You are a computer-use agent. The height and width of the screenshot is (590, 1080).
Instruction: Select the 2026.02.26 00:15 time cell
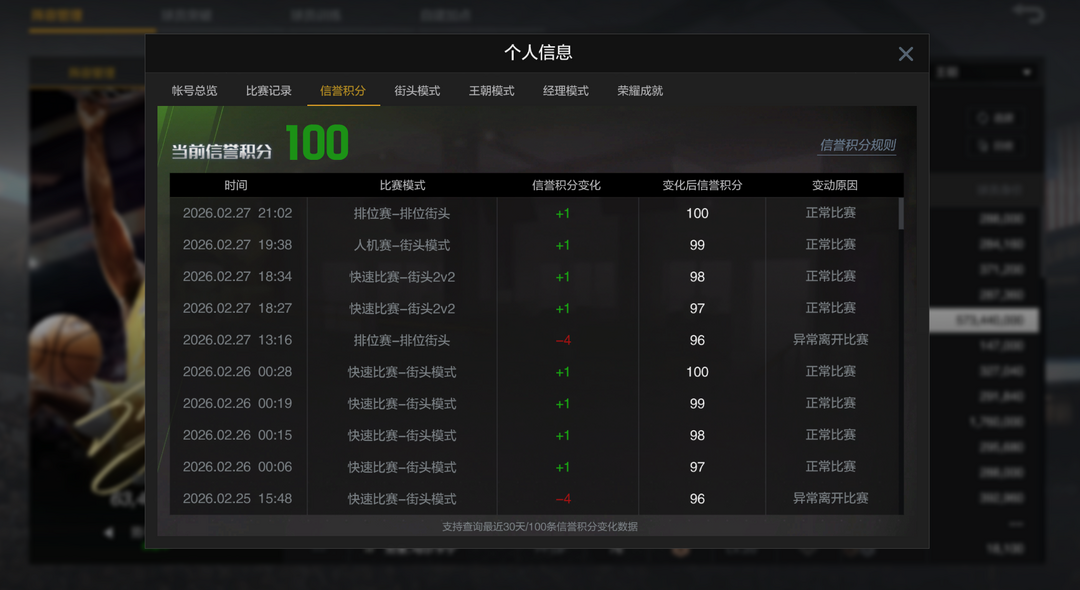point(238,435)
